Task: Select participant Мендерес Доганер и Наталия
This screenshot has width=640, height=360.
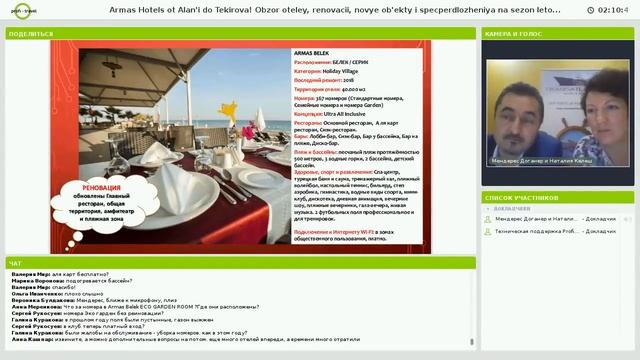Action: click(555, 219)
